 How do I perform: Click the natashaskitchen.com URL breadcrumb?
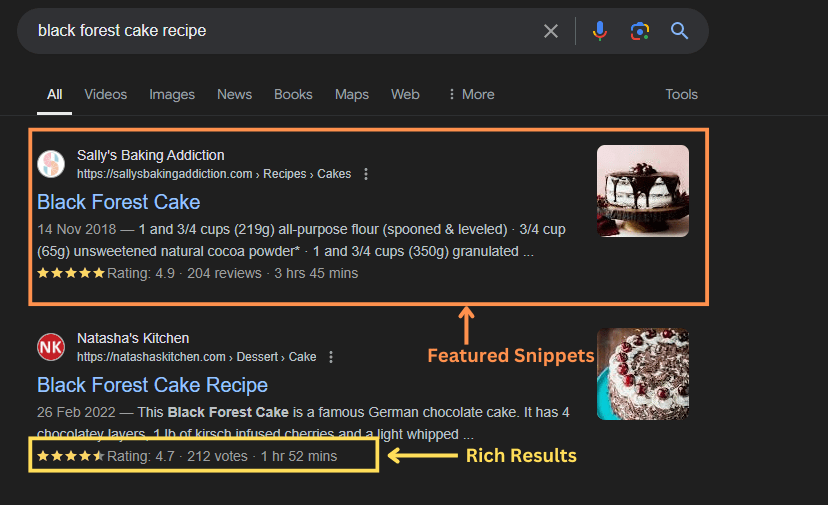196,357
